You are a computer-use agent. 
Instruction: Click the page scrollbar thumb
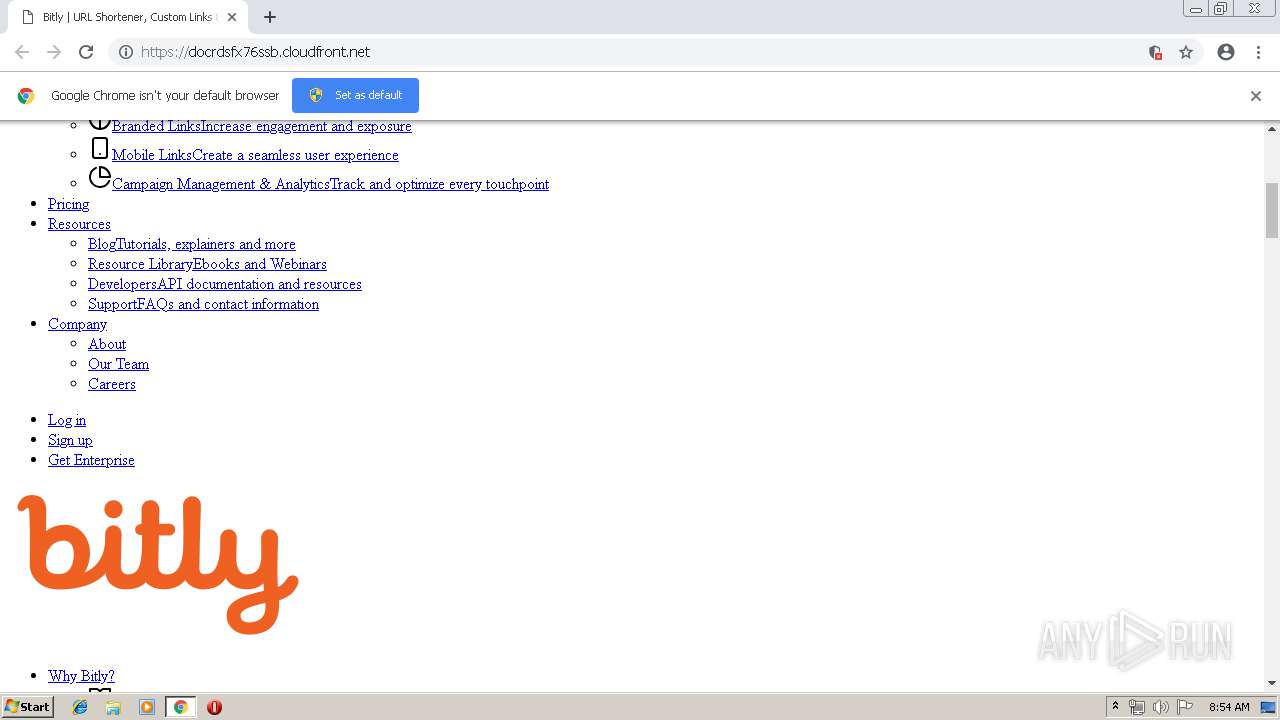[1272, 210]
